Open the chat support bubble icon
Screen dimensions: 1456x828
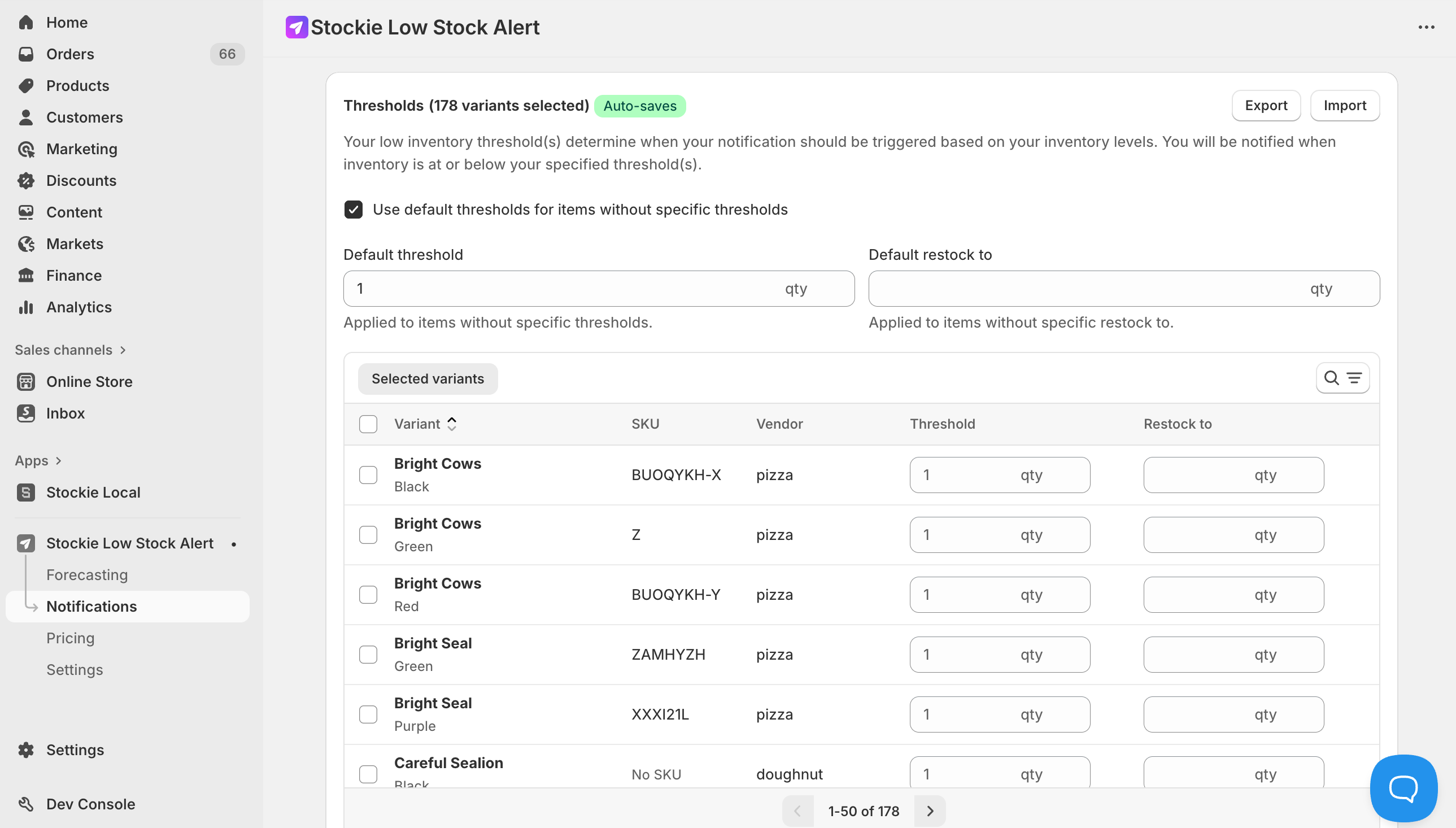(1403, 788)
